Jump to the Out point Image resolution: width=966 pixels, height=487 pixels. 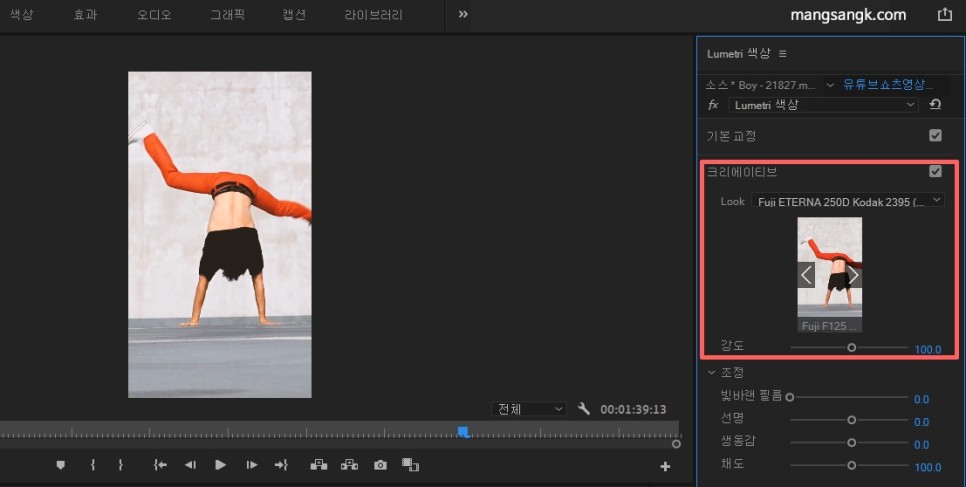point(281,465)
